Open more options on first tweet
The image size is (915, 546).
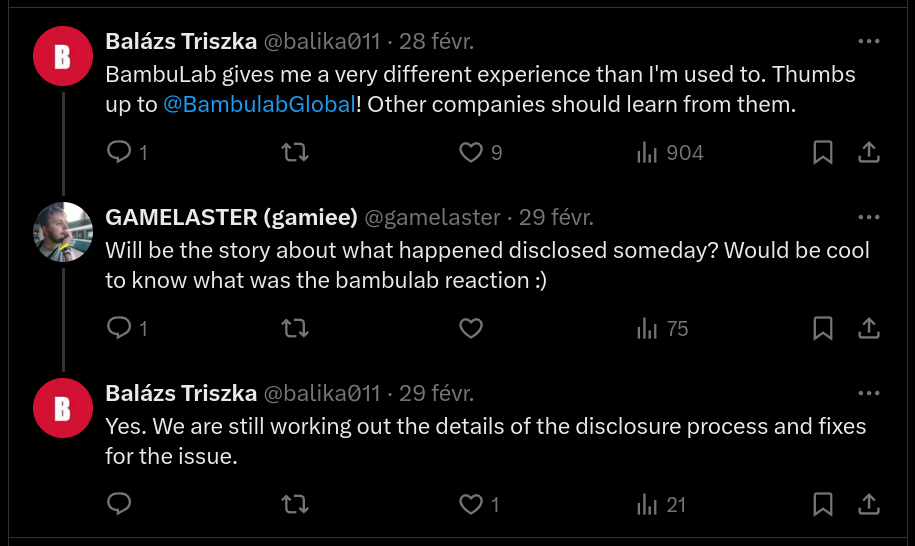pyautogui.click(x=869, y=42)
